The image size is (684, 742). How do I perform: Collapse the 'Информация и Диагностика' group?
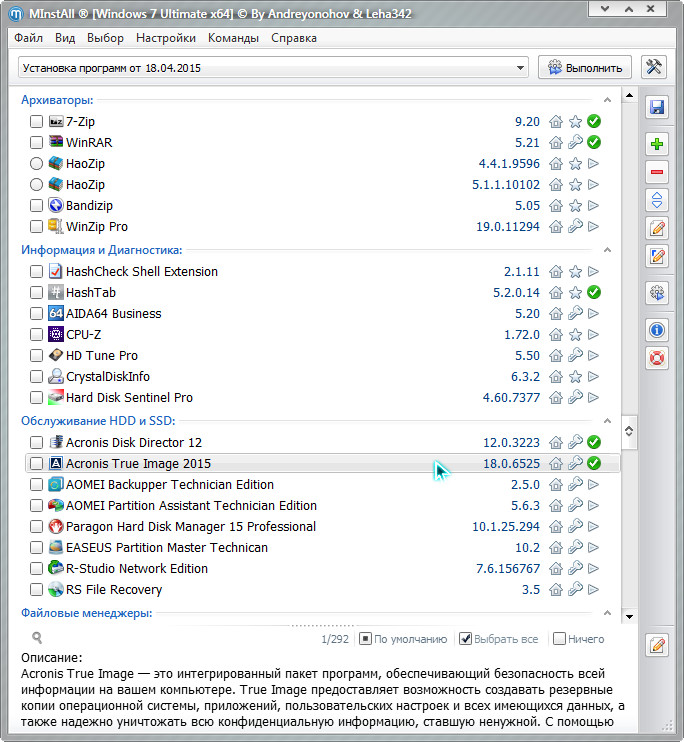[607, 250]
